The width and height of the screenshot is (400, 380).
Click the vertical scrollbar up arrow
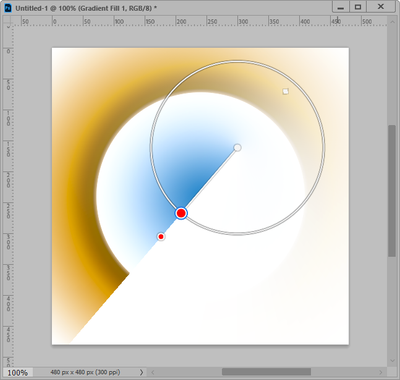tap(392, 21)
